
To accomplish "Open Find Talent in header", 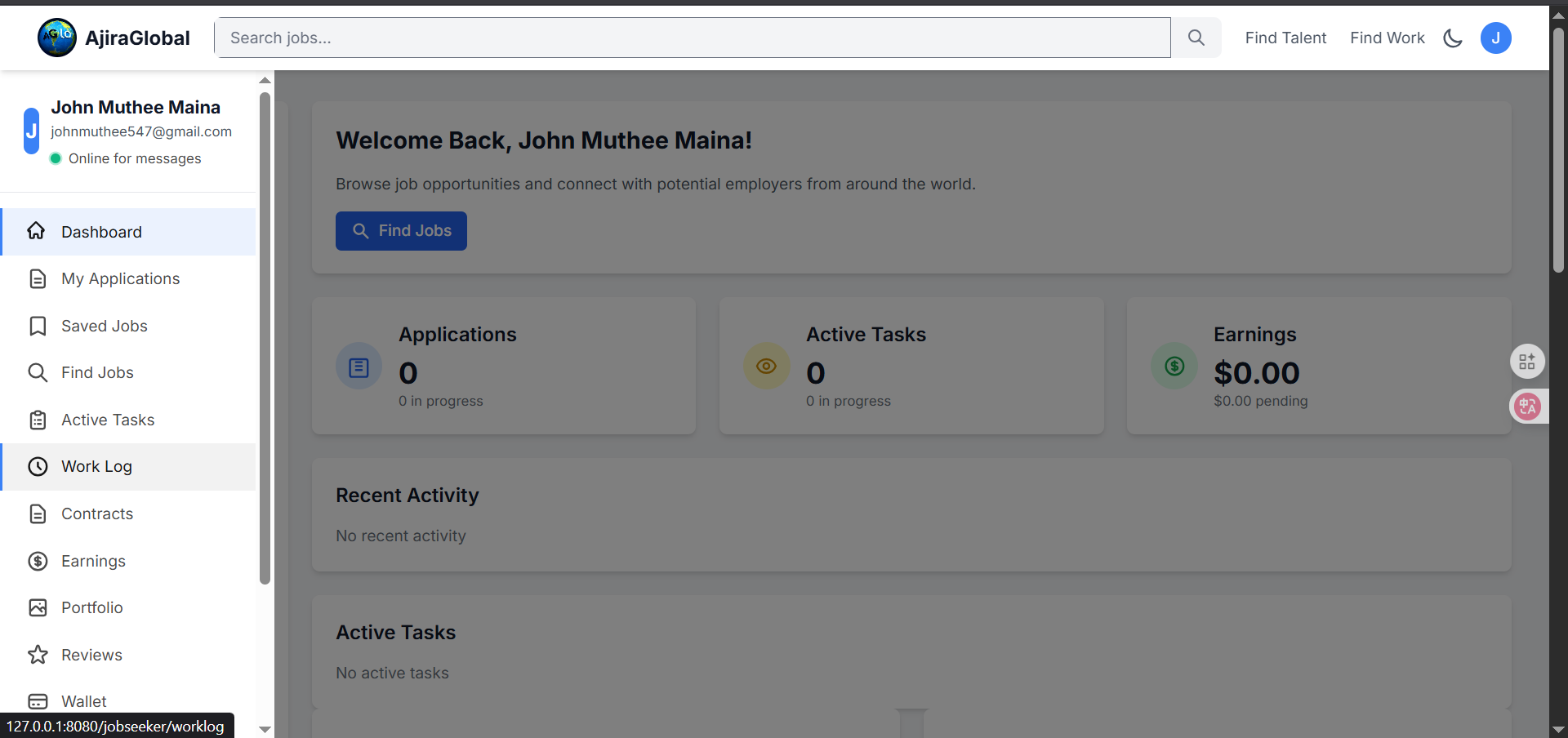I will (1285, 38).
